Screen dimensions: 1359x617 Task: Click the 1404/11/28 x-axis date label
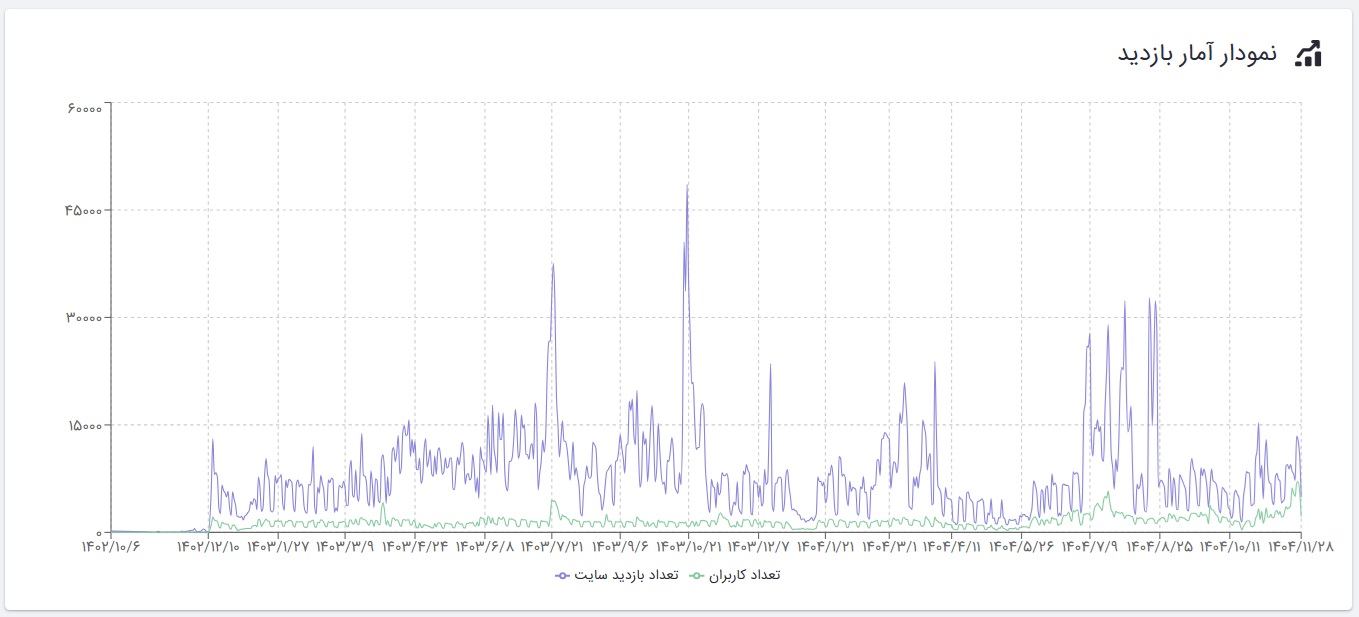tap(1299, 547)
